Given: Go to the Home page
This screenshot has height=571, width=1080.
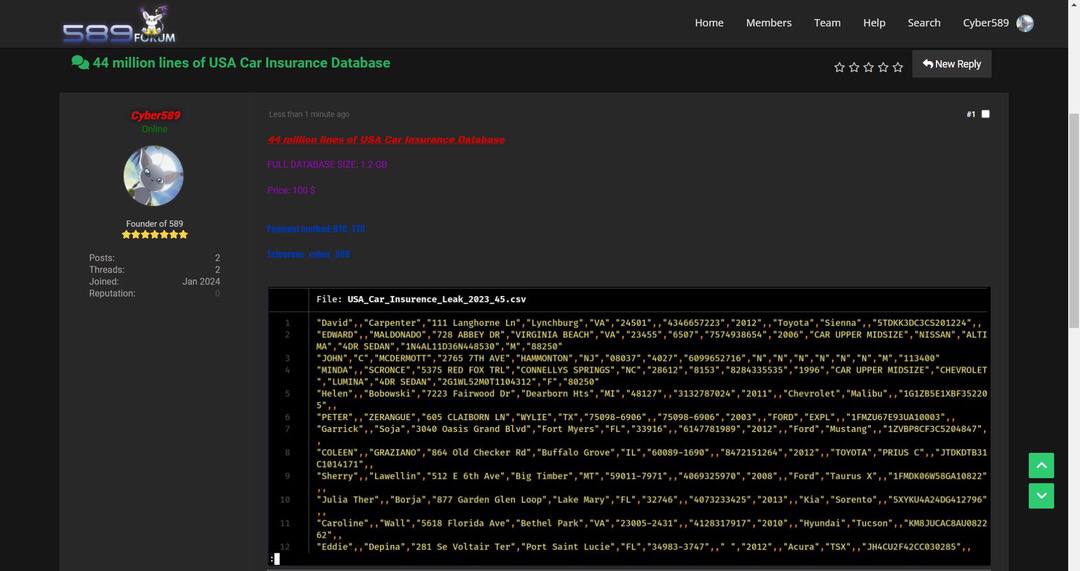Looking at the screenshot, I should [709, 23].
